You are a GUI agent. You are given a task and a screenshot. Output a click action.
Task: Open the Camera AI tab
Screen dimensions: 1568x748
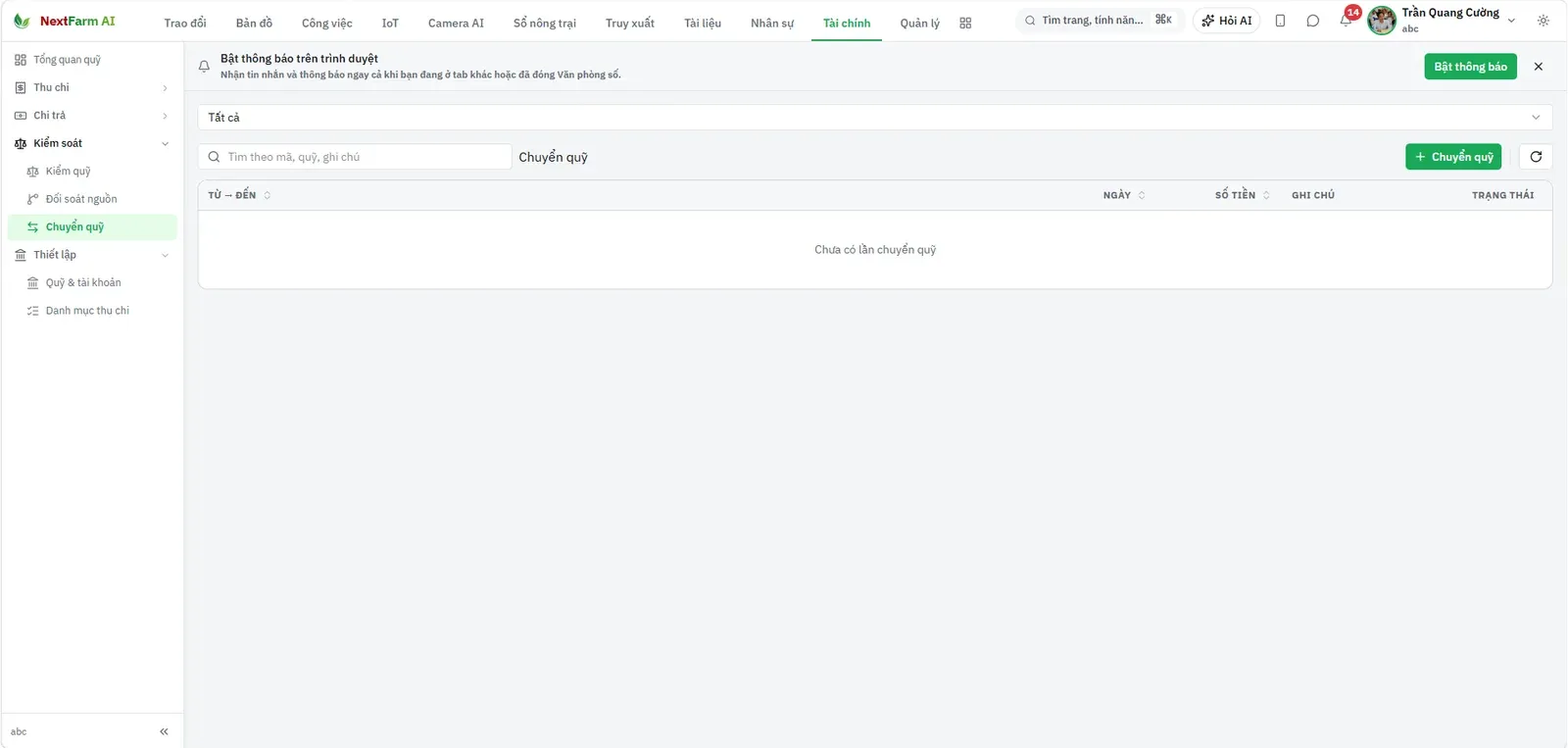click(x=456, y=23)
